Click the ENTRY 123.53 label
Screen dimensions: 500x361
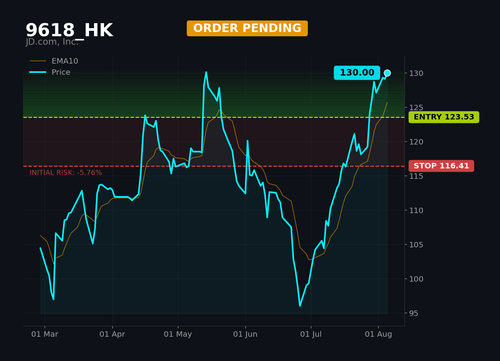[444, 117]
